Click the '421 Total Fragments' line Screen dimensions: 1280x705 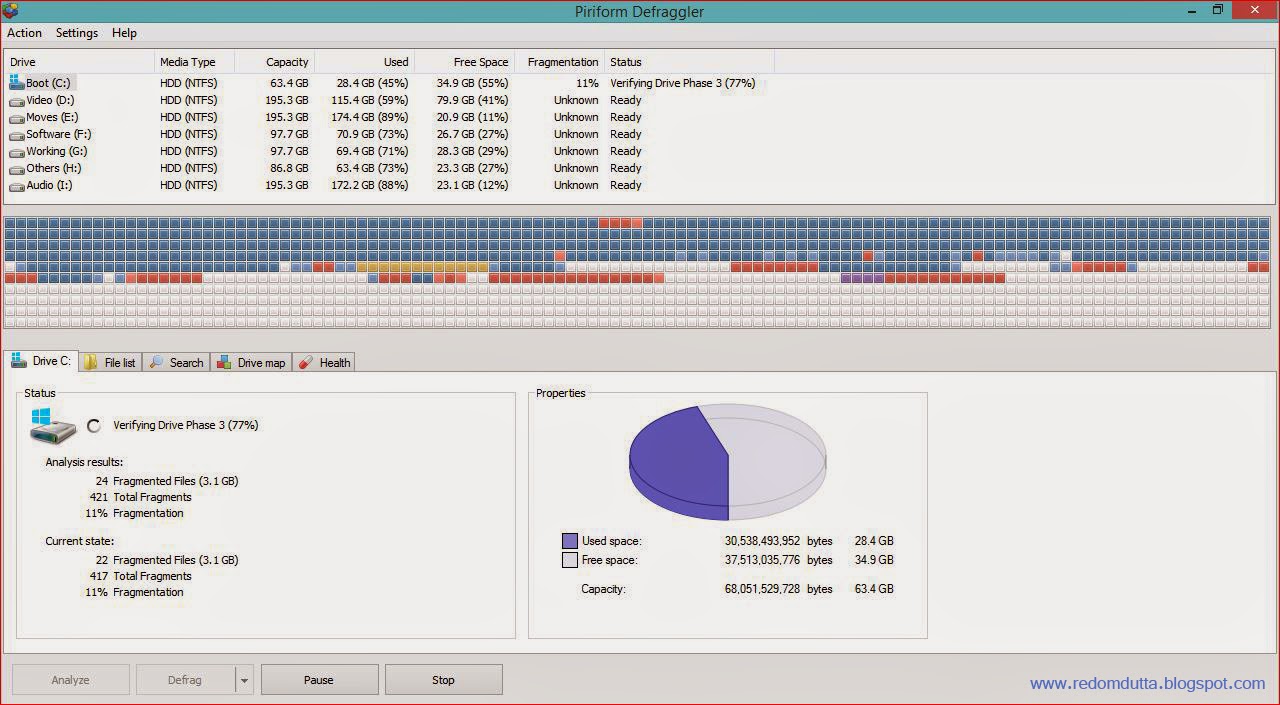140,497
